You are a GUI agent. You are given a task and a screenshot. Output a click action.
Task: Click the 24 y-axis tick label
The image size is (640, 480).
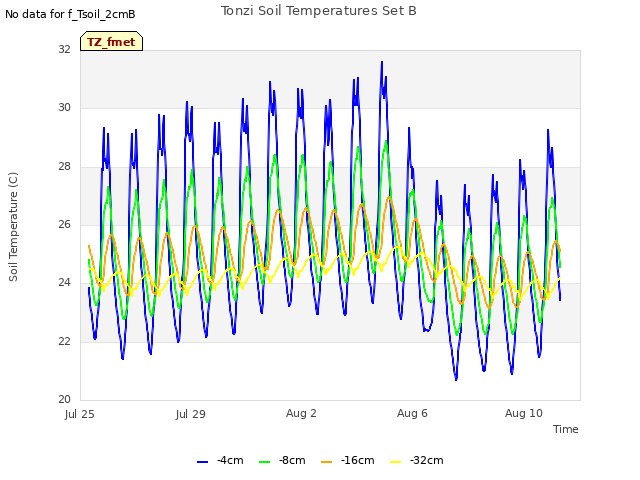coord(64,282)
